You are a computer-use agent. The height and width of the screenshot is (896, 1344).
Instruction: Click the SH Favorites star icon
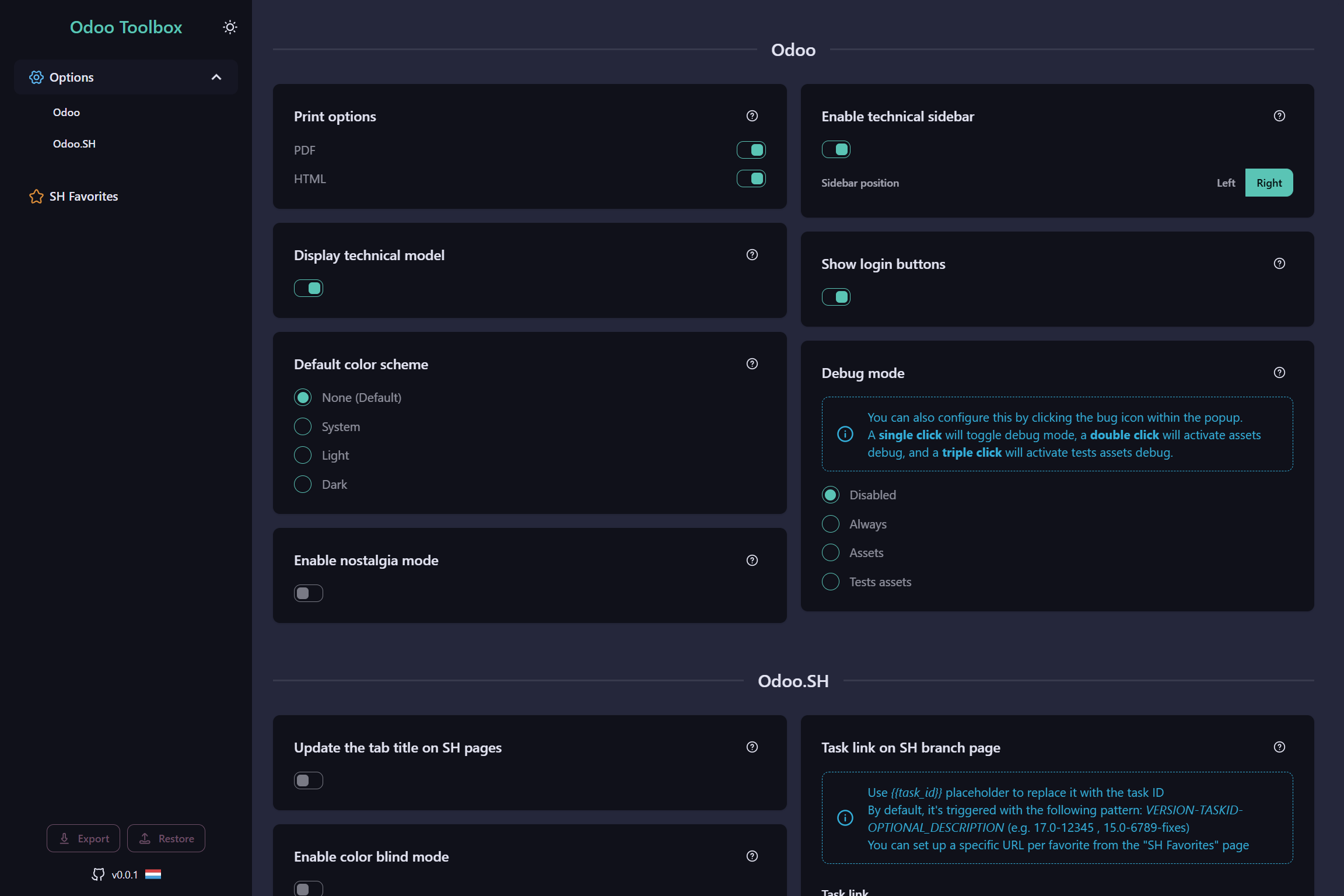click(36, 197)
